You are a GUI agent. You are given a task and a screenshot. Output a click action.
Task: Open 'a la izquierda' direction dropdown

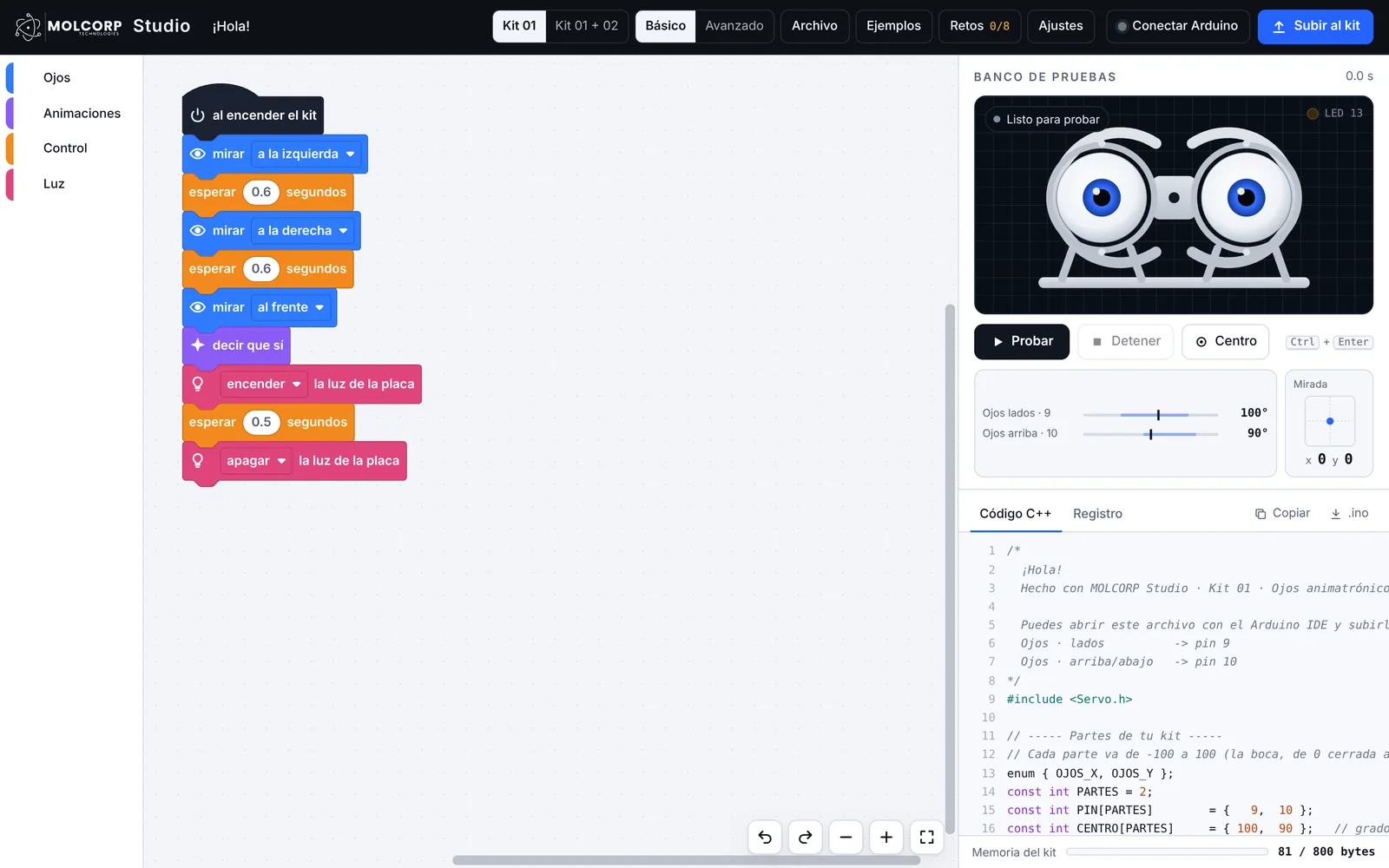[x=306, y=154]
